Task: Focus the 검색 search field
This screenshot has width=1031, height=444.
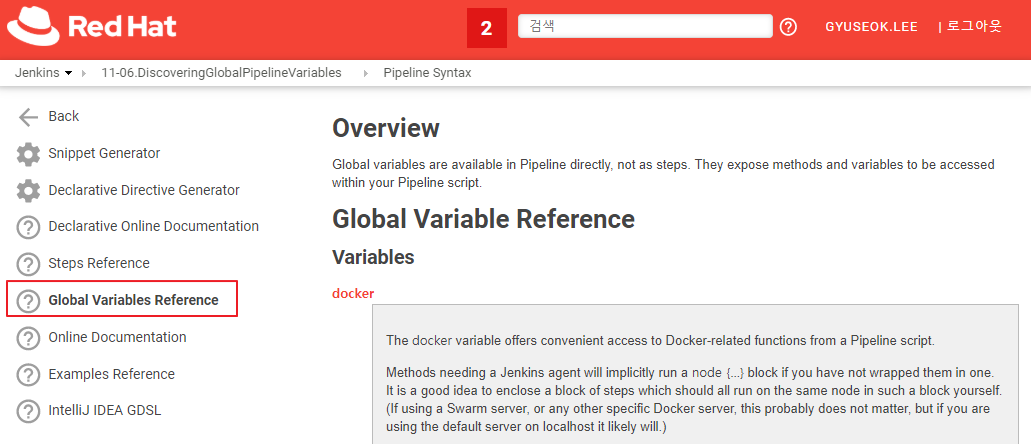Action: click(x=645, y=27)
